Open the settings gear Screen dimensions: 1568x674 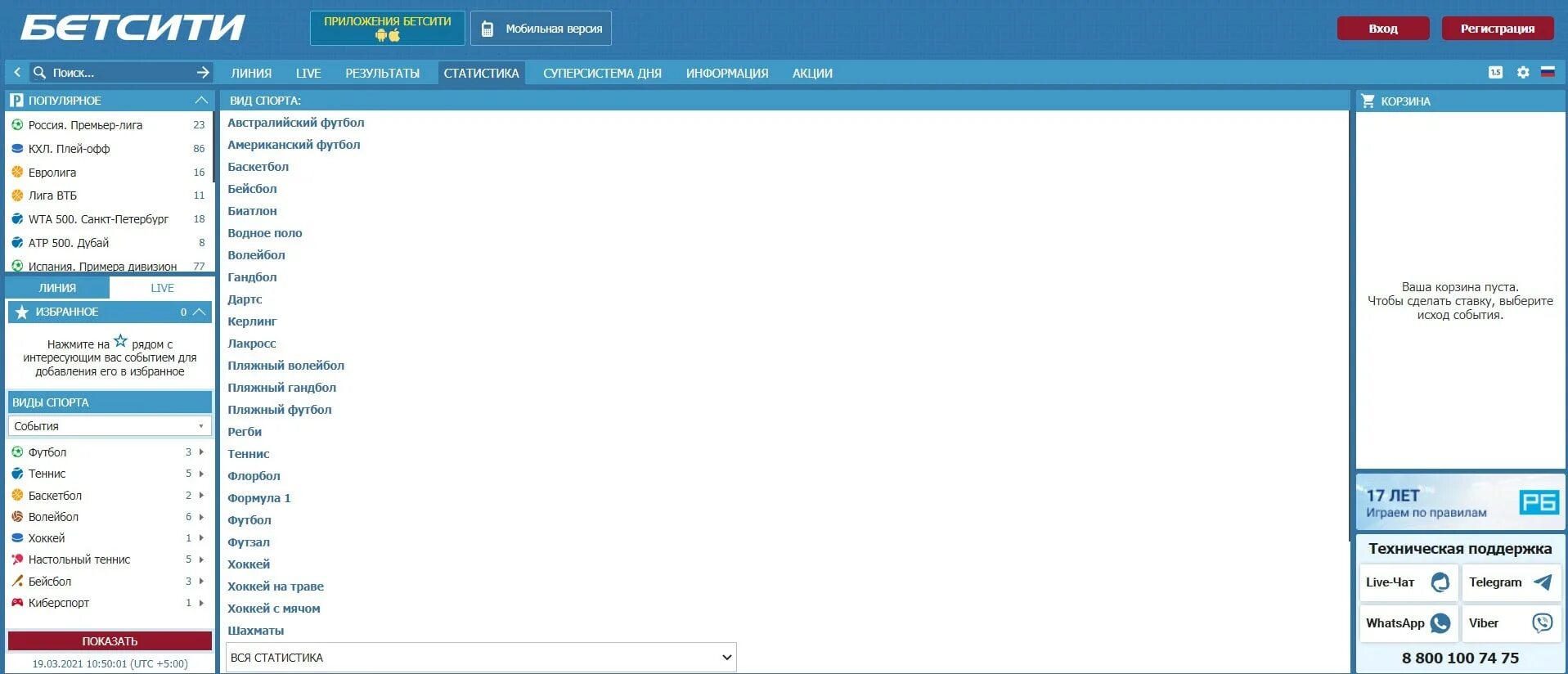point(1523,72)
